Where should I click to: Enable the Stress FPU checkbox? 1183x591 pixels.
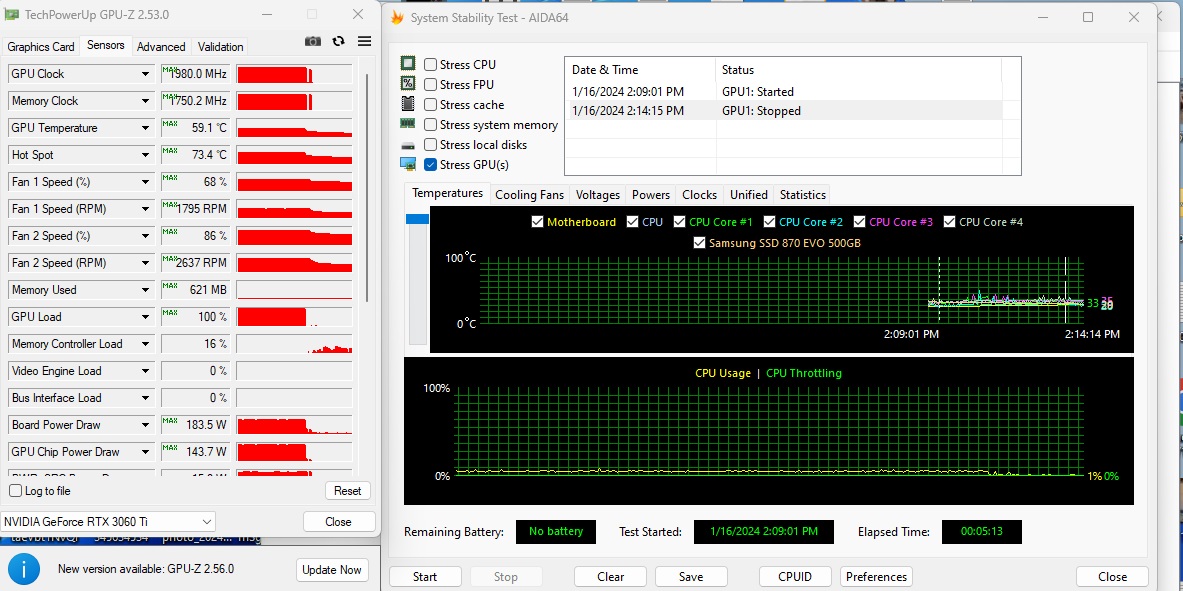point(430,85)
